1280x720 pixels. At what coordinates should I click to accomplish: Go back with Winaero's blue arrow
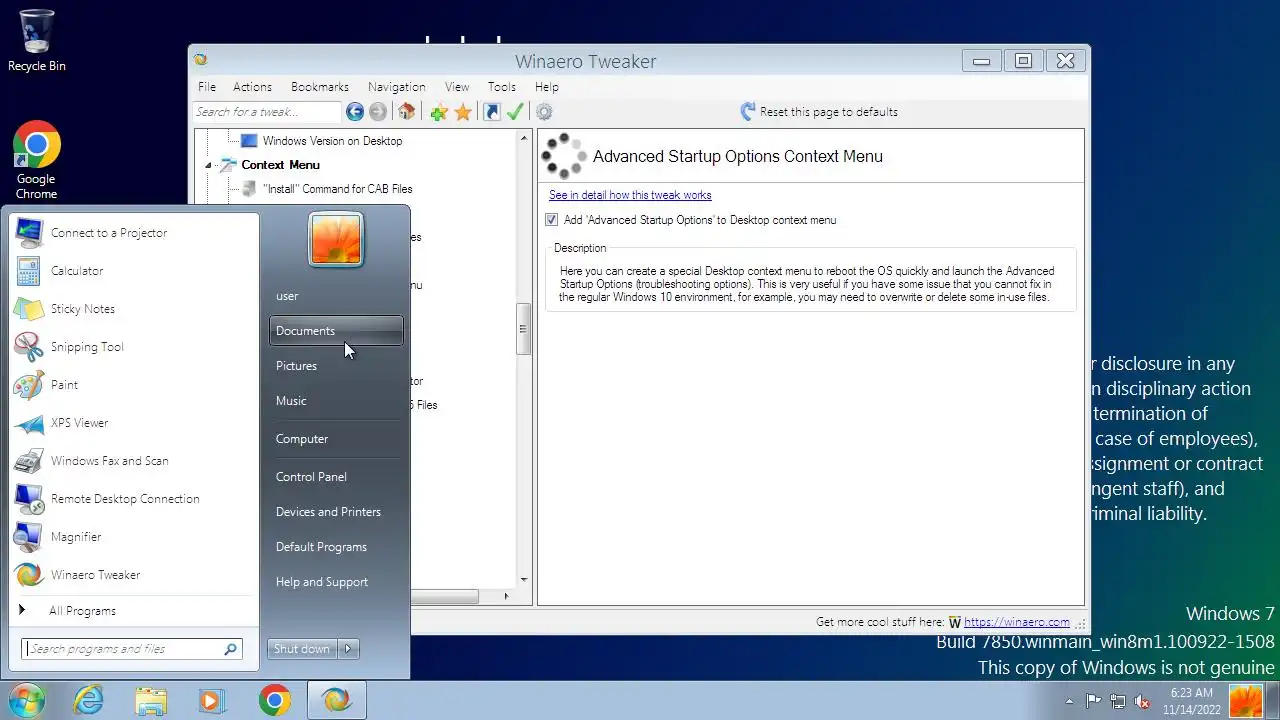(x=354, y=112)
